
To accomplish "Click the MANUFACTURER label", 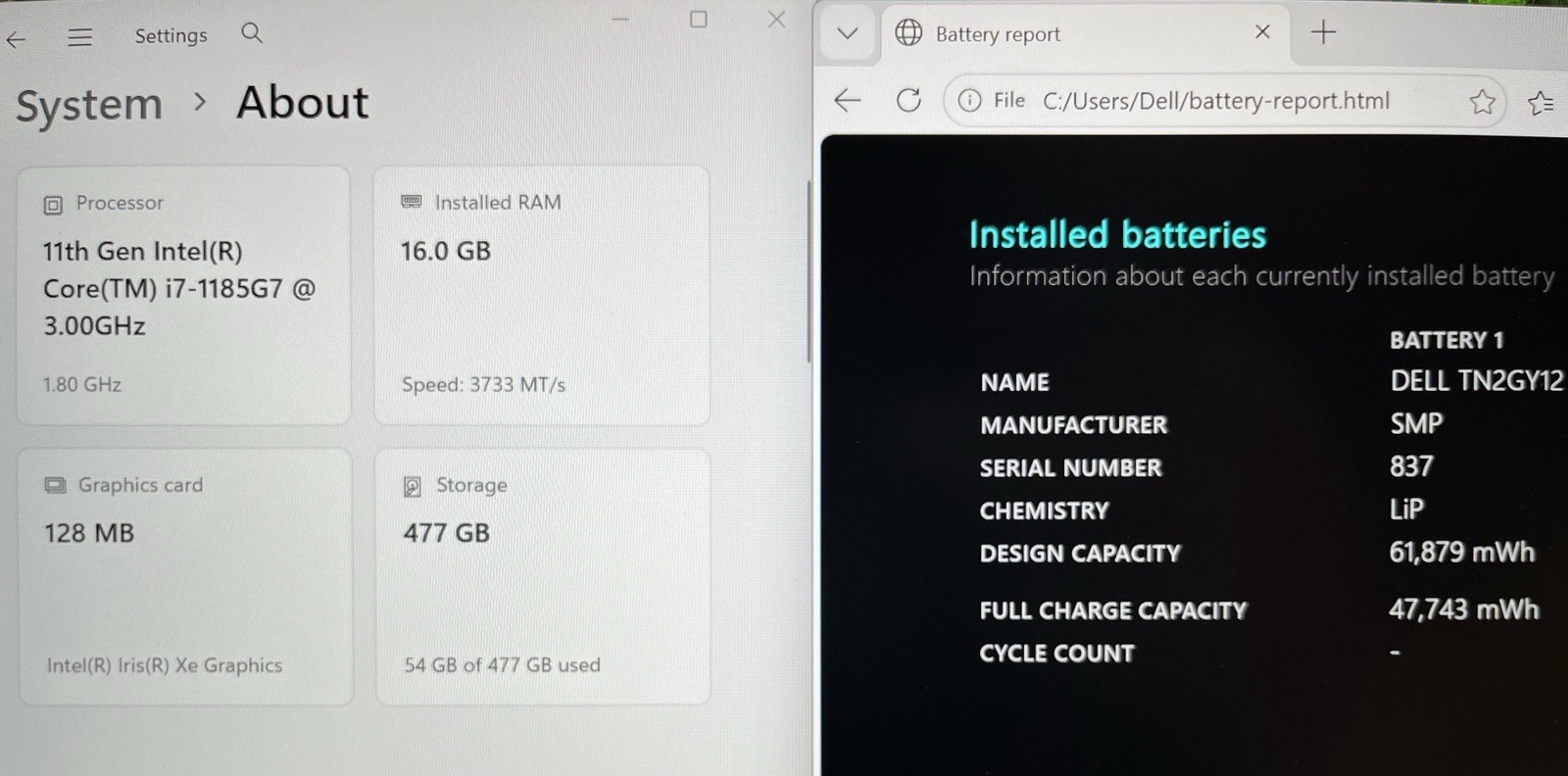I will click(1074, 425).
